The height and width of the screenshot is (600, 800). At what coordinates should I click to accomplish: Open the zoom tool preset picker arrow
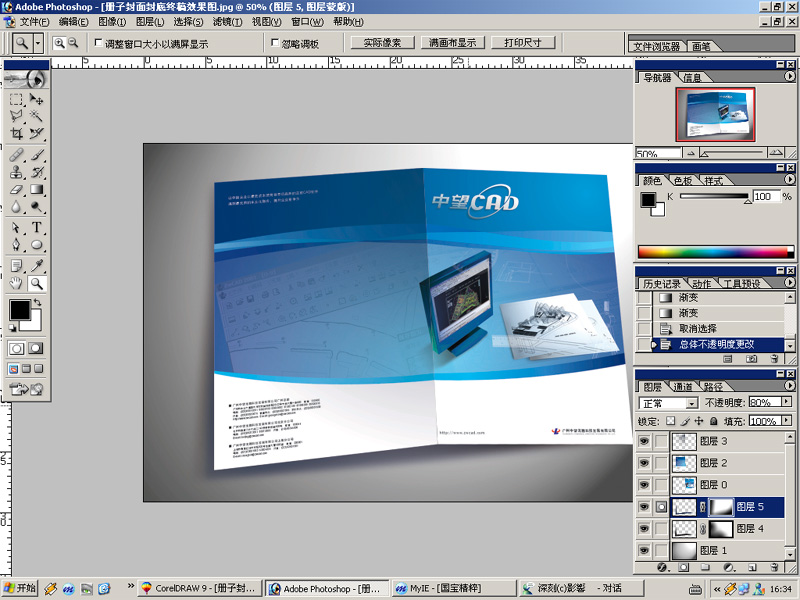point(38,43)
